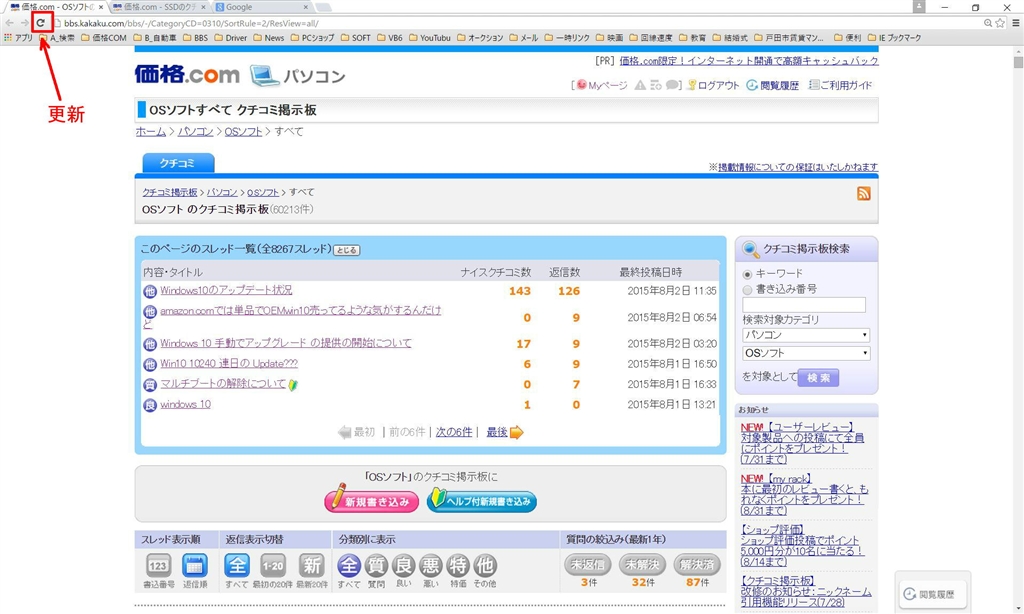Viewport: 1024px width, 614px height.
Task: Open the Chrome hamburger menu
Action: (1016, 23)
